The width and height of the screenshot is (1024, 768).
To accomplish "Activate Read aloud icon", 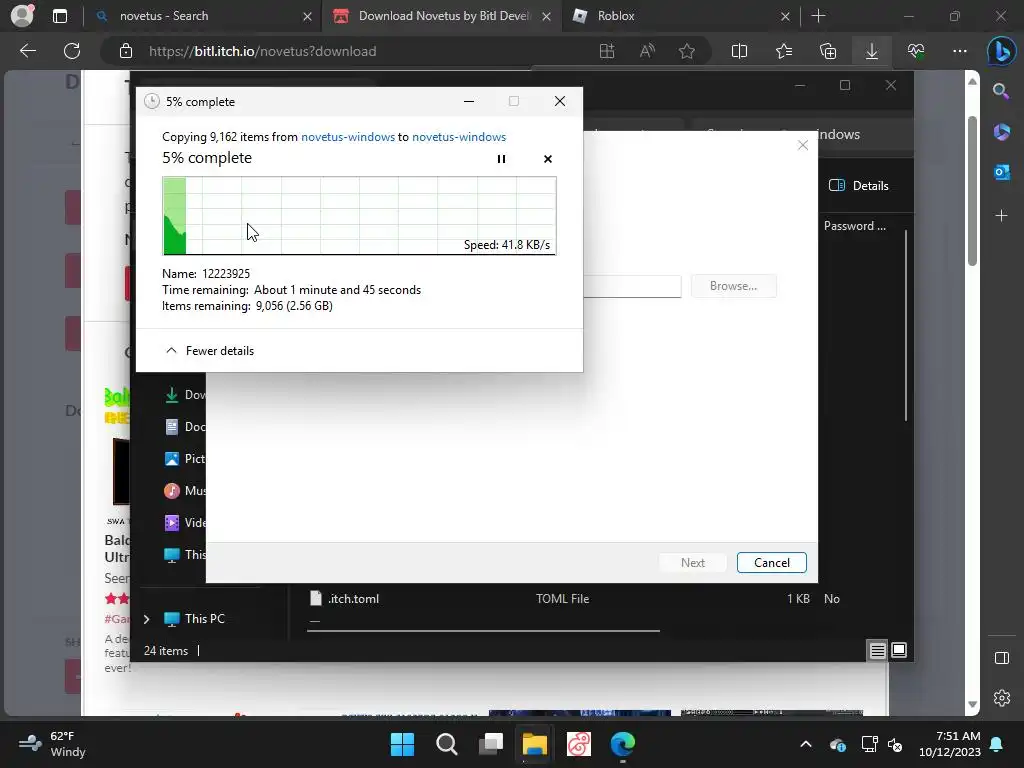I will [647, 51].
